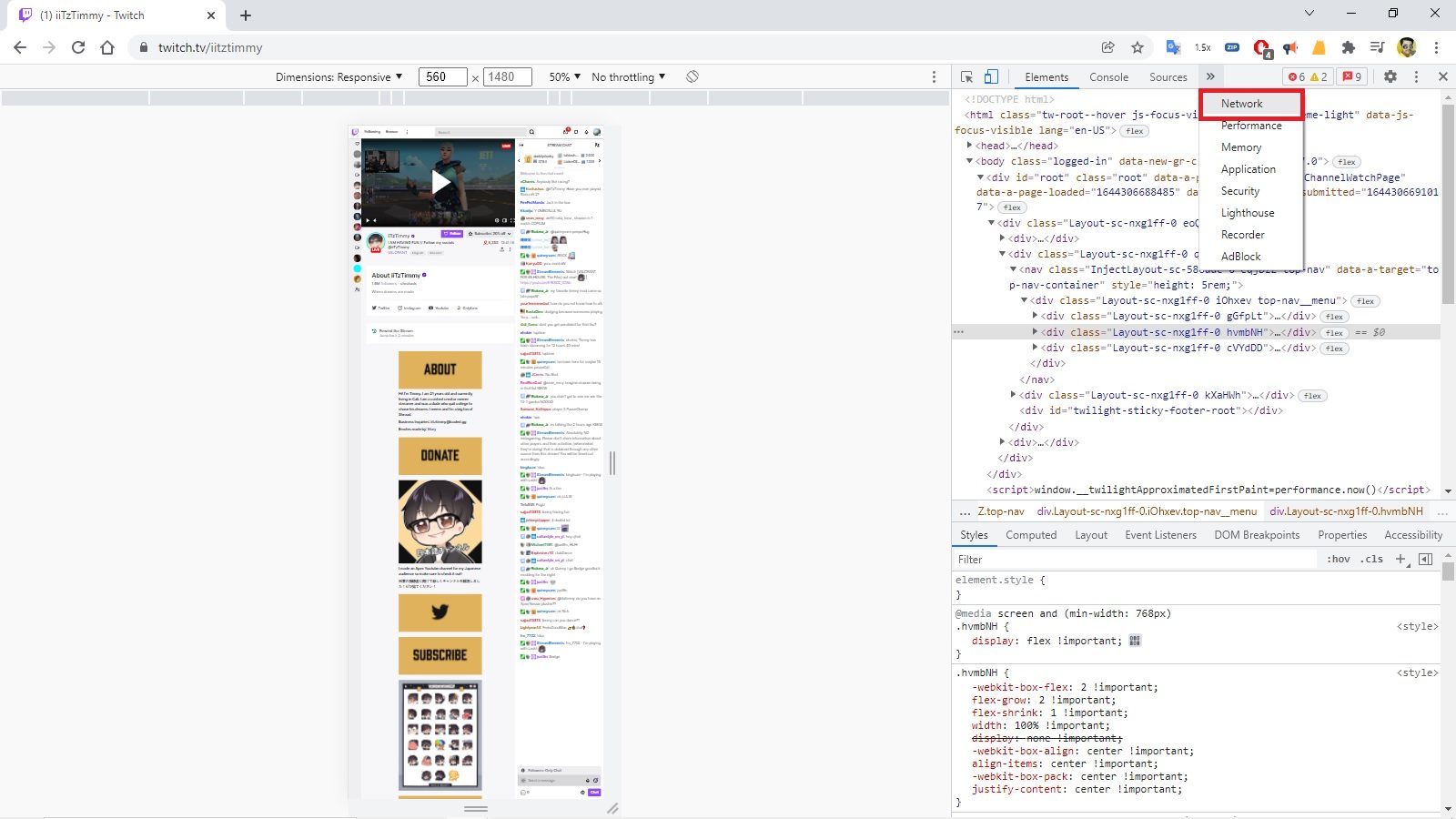Select Performance from the overflow menu
Screen dimensions: 1456x819
(x=1251, y=126)
